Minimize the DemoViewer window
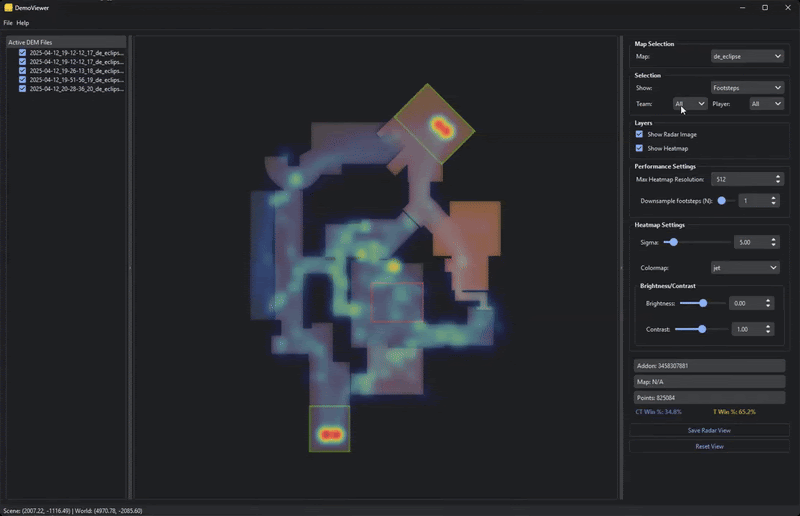Viewport: 800px width, 516px height. [x=742, y=8]
